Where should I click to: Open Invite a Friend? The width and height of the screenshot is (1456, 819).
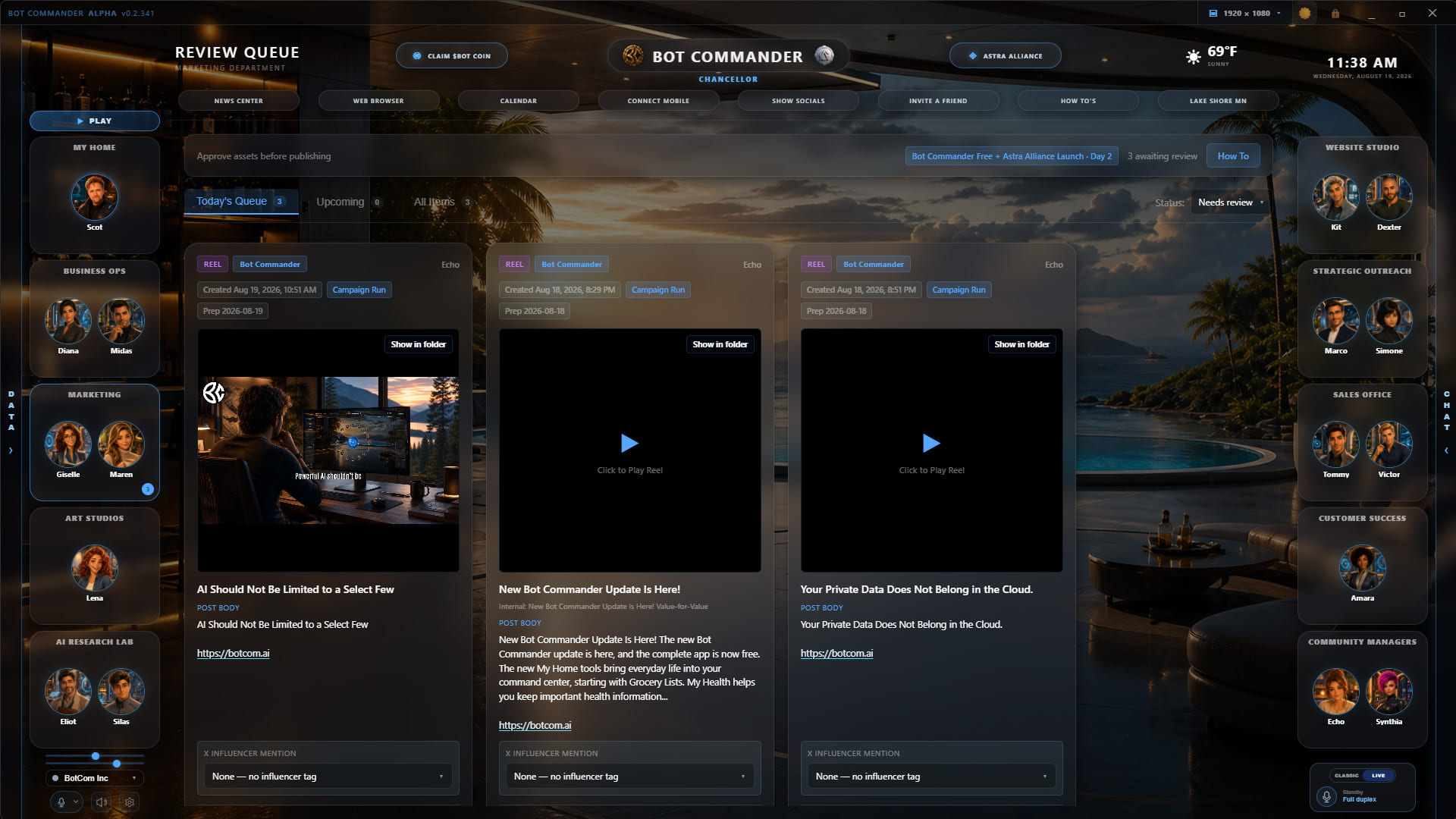(x=938, y=100)
